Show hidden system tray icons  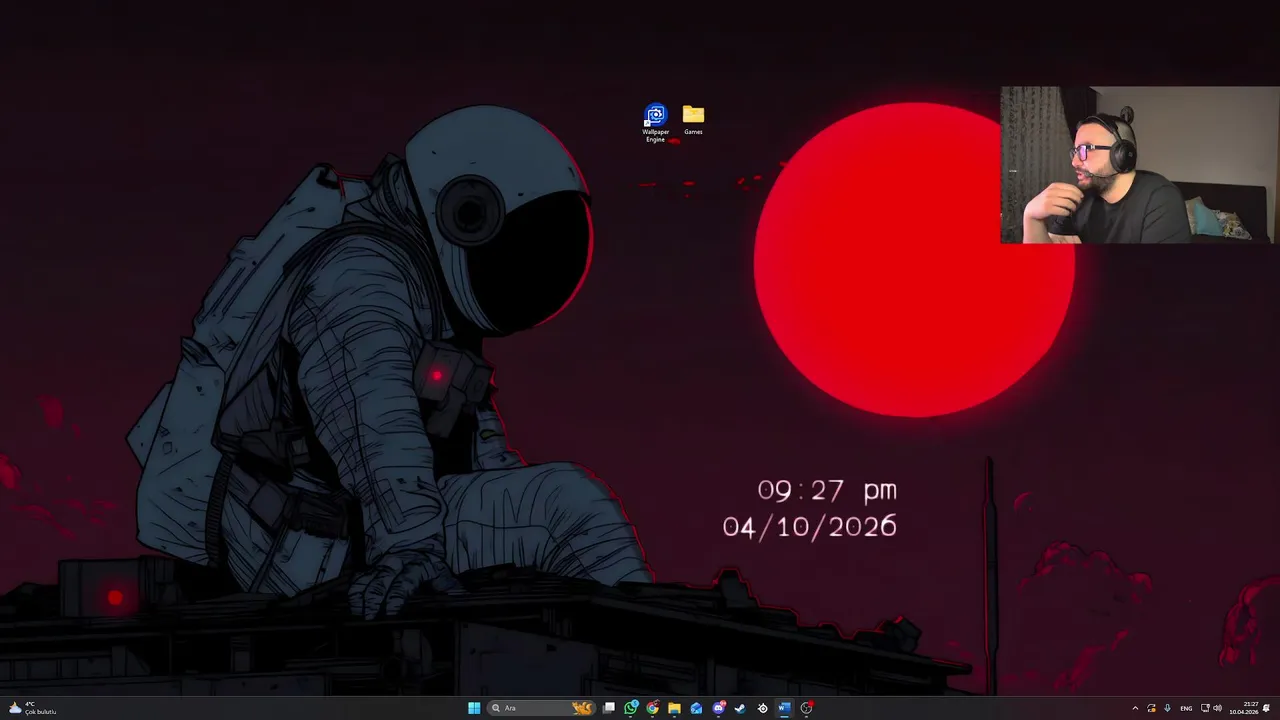click(x=1135, y=708)
